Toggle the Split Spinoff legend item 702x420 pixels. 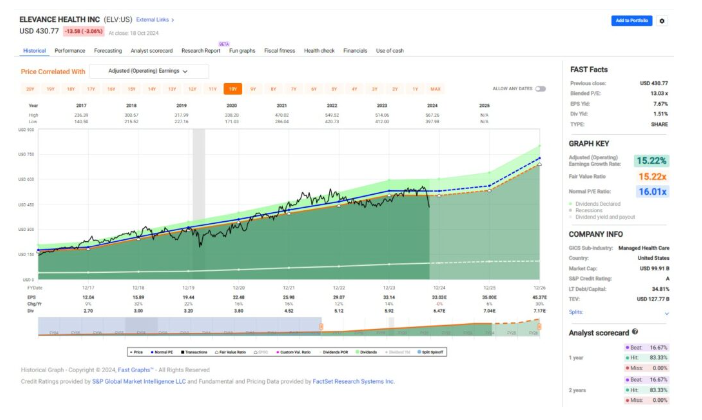coord(430,352)
